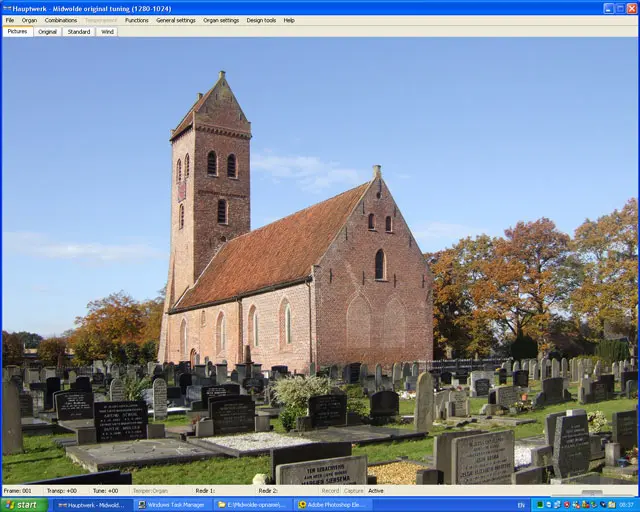
Task: Open the Organ menu
Action: [29, 20]
